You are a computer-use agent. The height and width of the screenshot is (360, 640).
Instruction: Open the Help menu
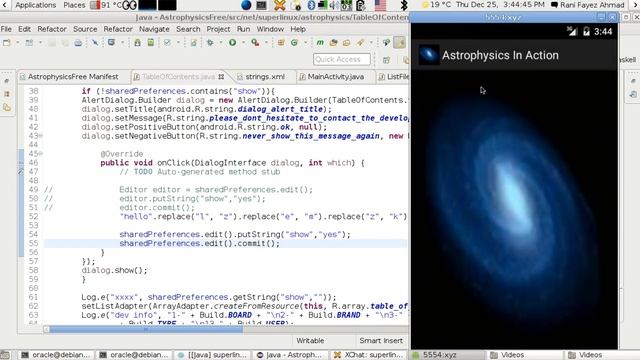298,29
